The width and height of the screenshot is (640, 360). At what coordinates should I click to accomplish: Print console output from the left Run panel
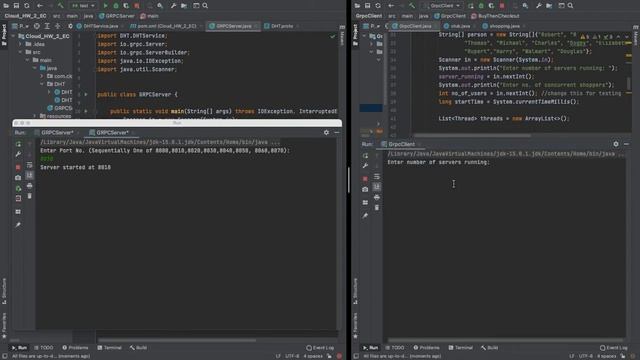[x=29, y=185]
